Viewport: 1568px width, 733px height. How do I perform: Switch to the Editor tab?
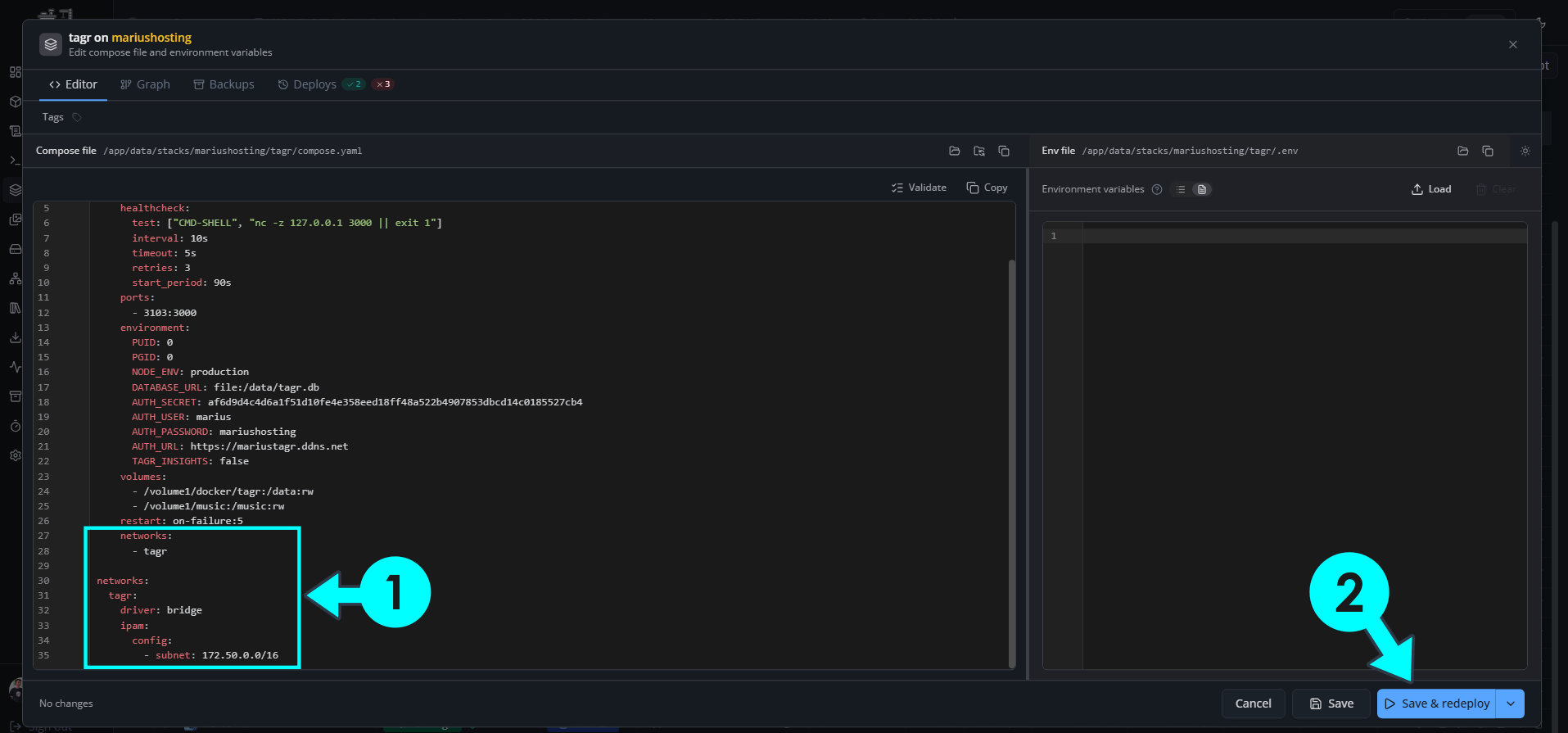point(73,84)
